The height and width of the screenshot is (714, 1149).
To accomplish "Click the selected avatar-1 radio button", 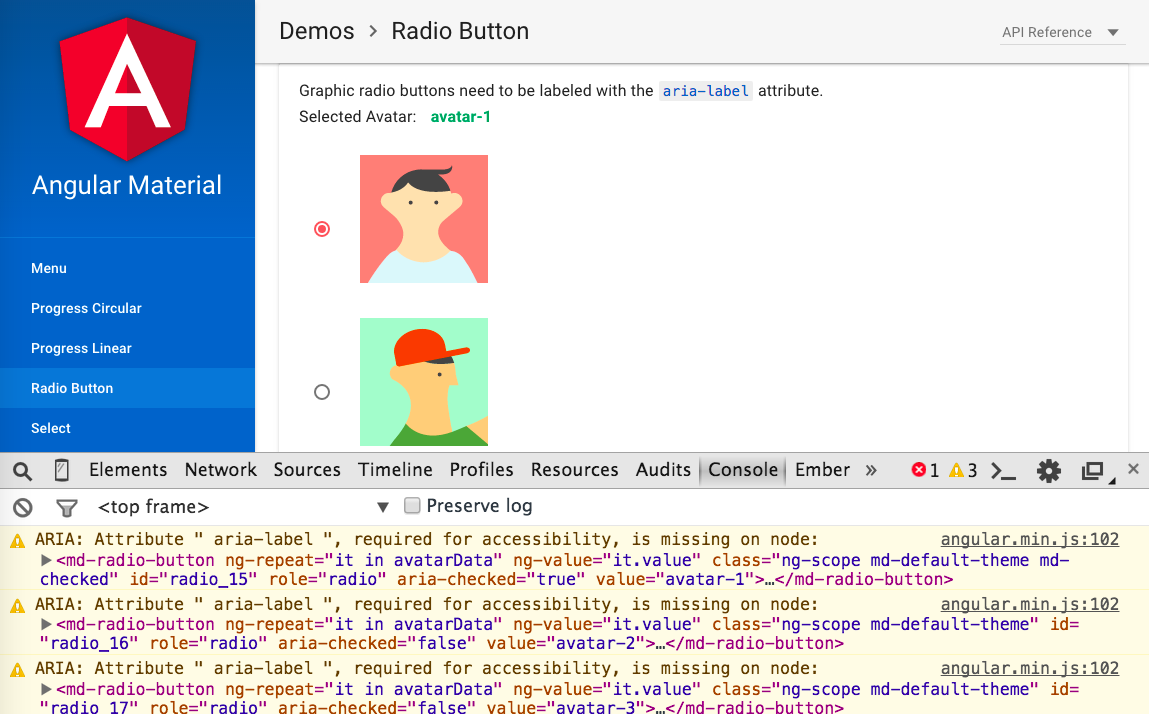I will 321,229.
